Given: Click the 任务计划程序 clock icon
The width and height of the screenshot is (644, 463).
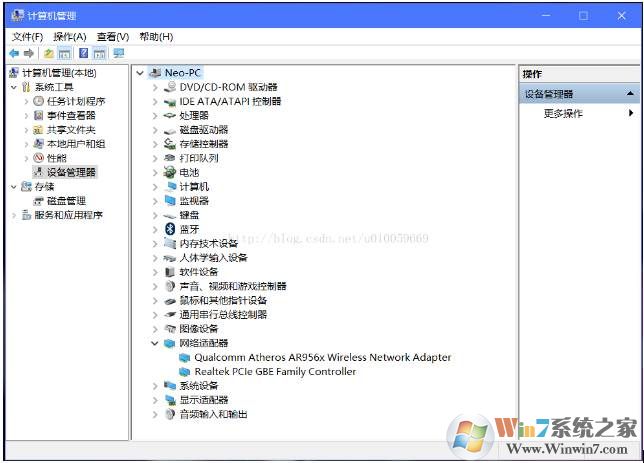Looking at the screenshot, I should point(38,101).
